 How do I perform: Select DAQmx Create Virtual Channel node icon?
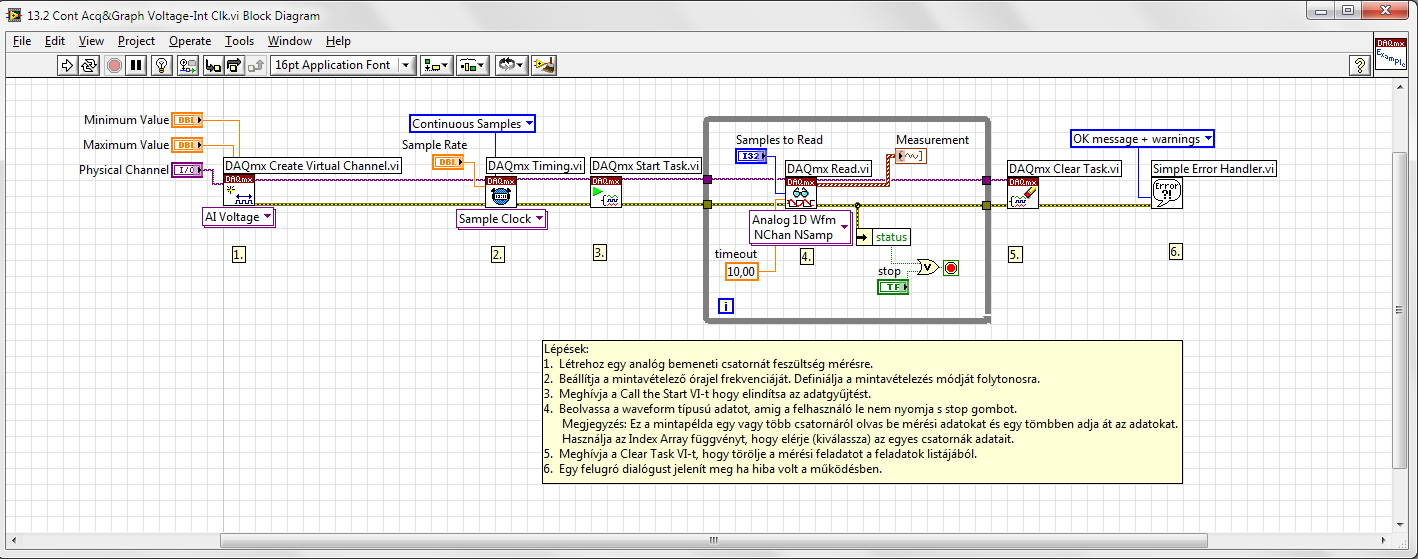click(239, 191)
